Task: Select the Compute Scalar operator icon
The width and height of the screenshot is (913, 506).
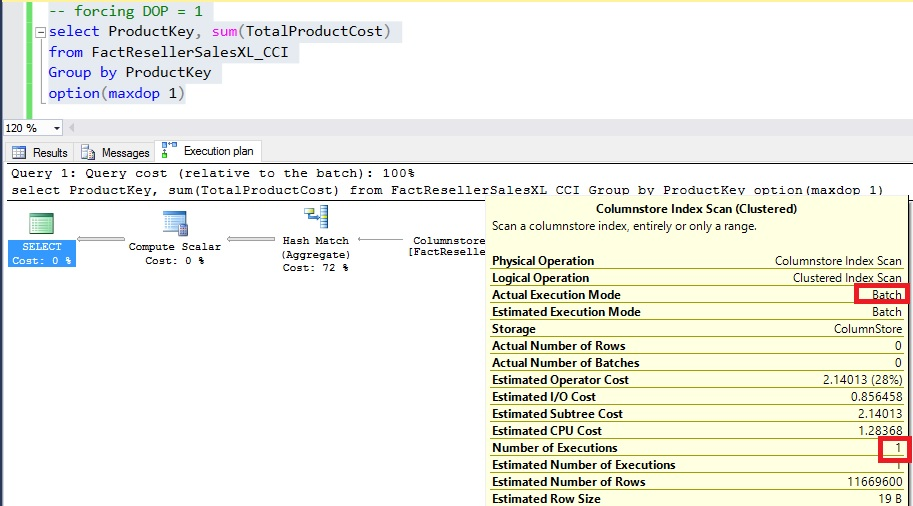Action: tap(175, 223)
